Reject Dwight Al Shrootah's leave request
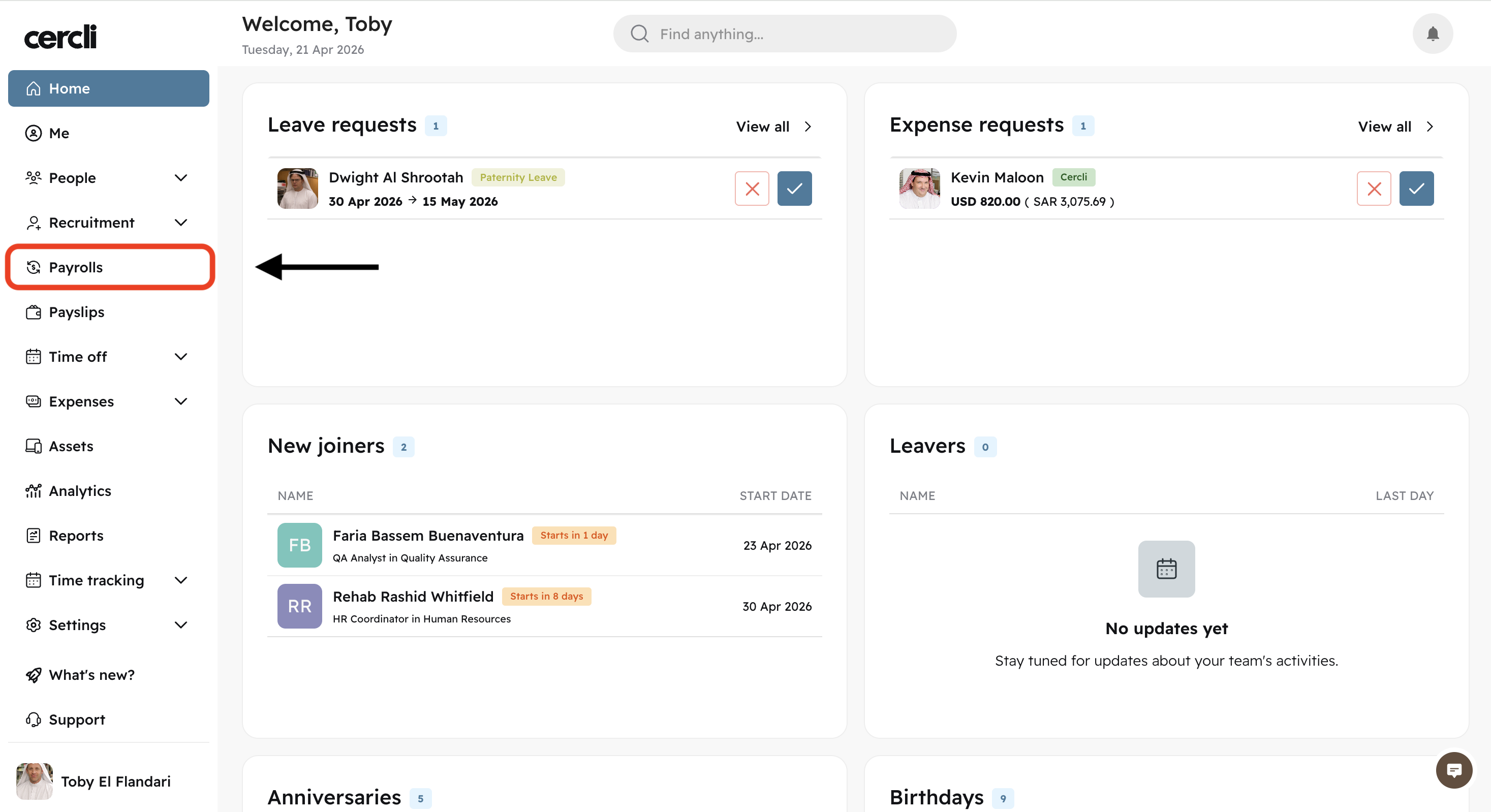Screen dimensions: 1491x812 (x=751, y=189)
